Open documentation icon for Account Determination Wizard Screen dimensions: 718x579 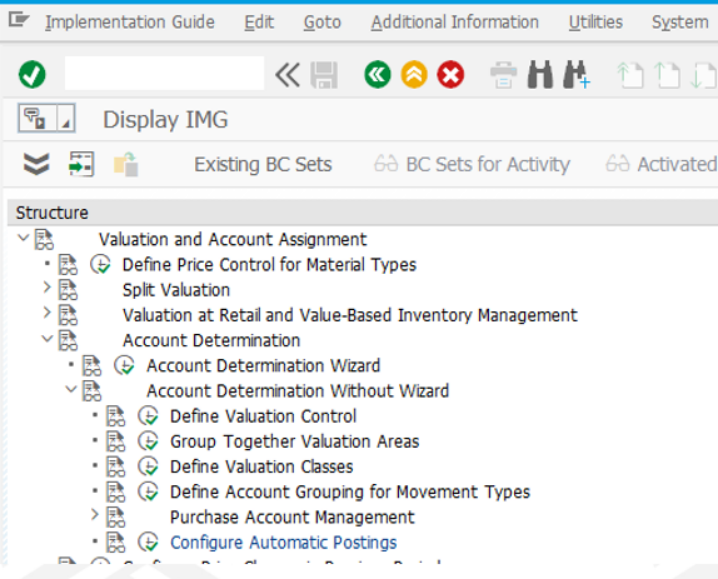tap(92, 366)
